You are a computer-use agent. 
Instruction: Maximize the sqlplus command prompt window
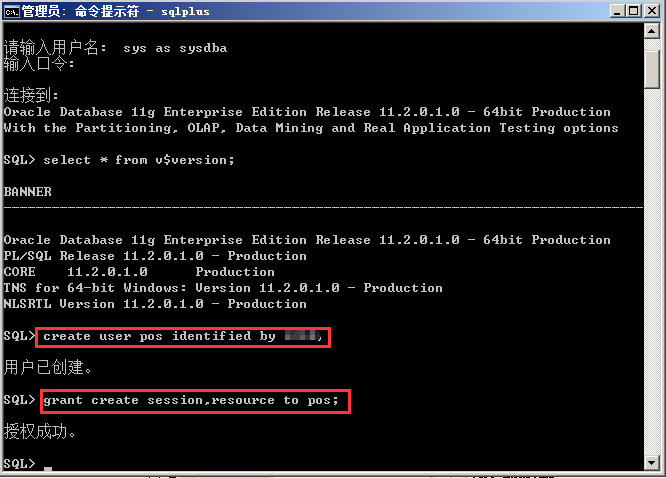(630, 12)
